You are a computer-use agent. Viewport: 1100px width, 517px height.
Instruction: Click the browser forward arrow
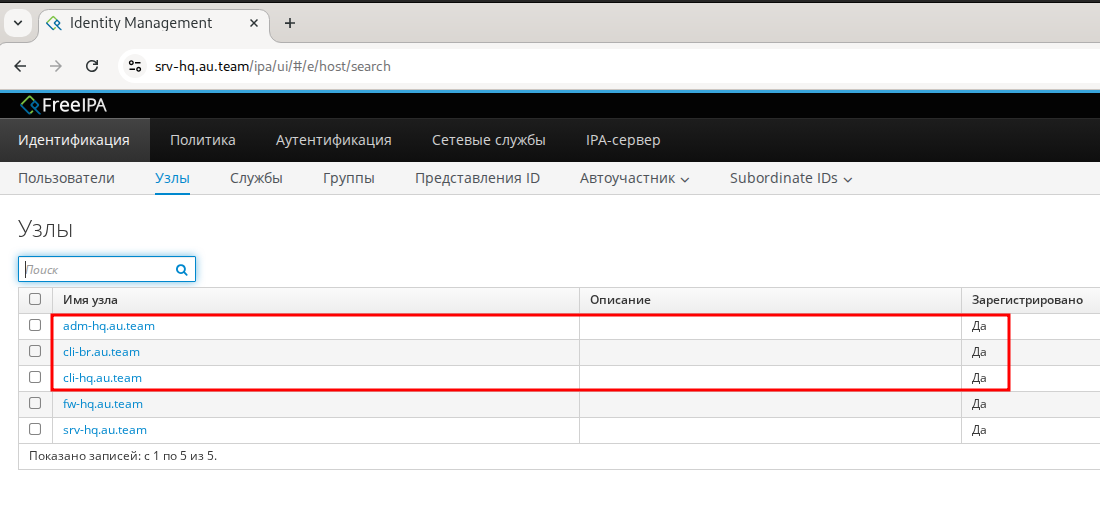point(56,66)
